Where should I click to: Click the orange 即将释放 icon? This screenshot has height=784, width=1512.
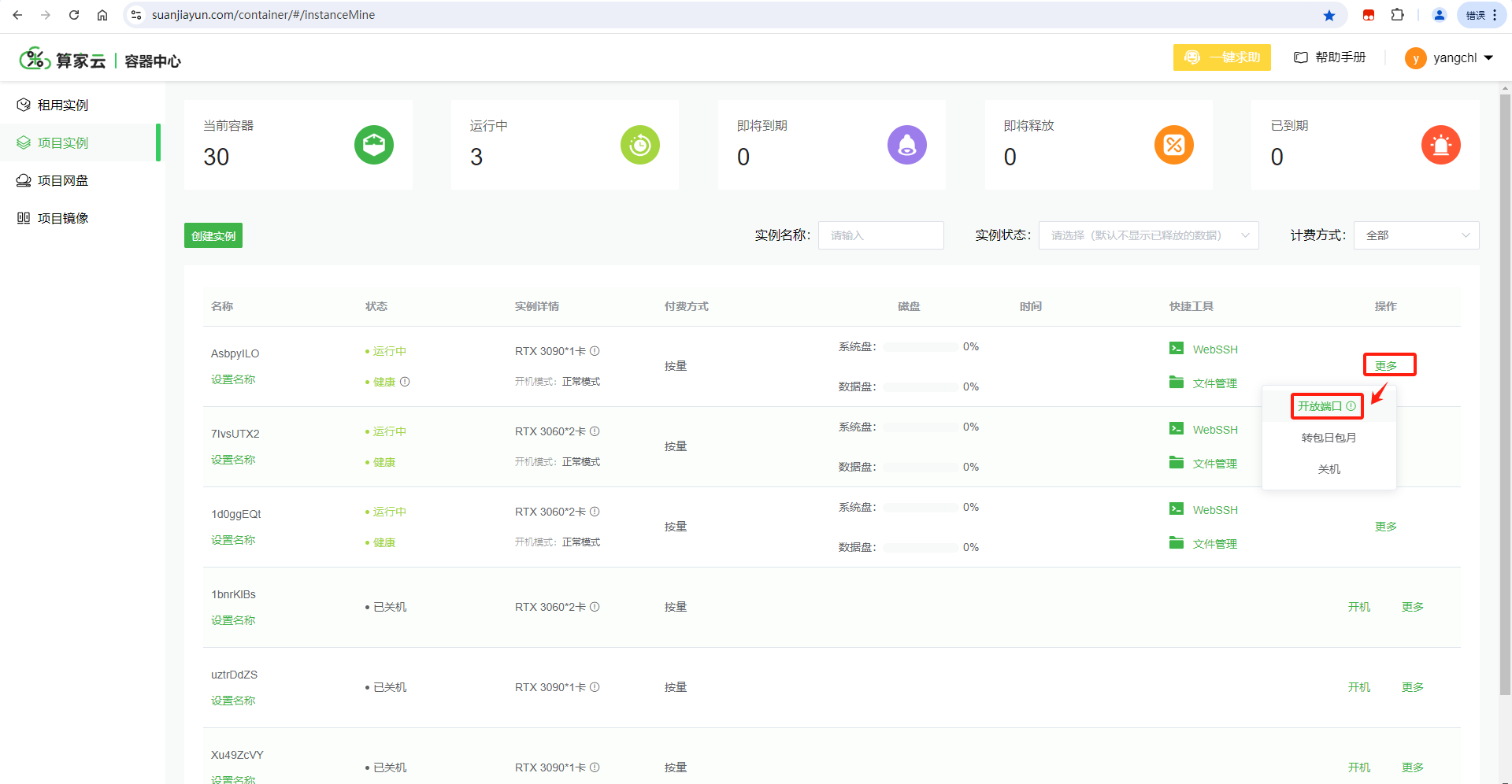pos(1174,145)
